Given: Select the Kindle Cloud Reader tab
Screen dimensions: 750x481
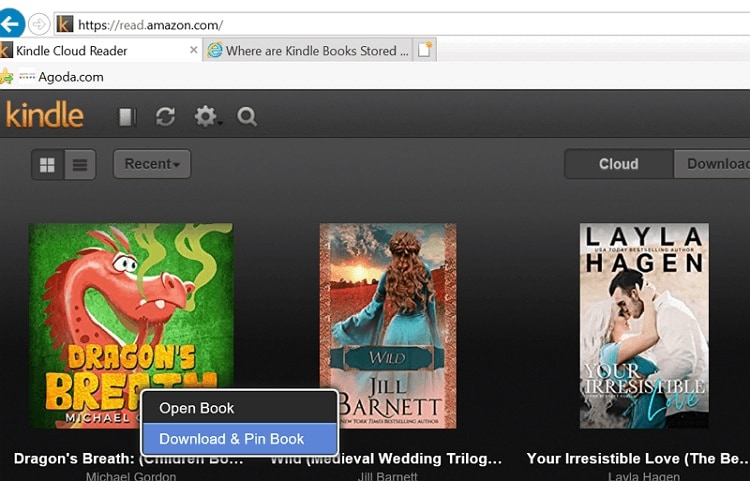Looking at the screenshot, I should [x=99, y=50].
